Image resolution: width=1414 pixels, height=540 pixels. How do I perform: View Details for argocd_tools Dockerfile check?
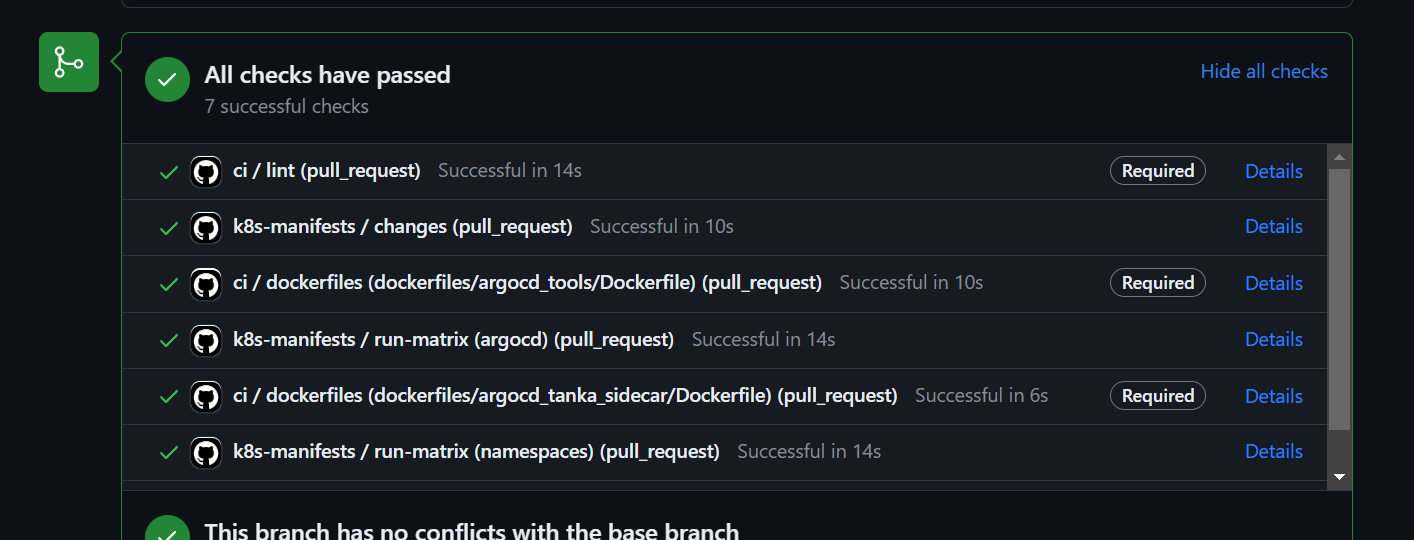[x=1273, y=283]
